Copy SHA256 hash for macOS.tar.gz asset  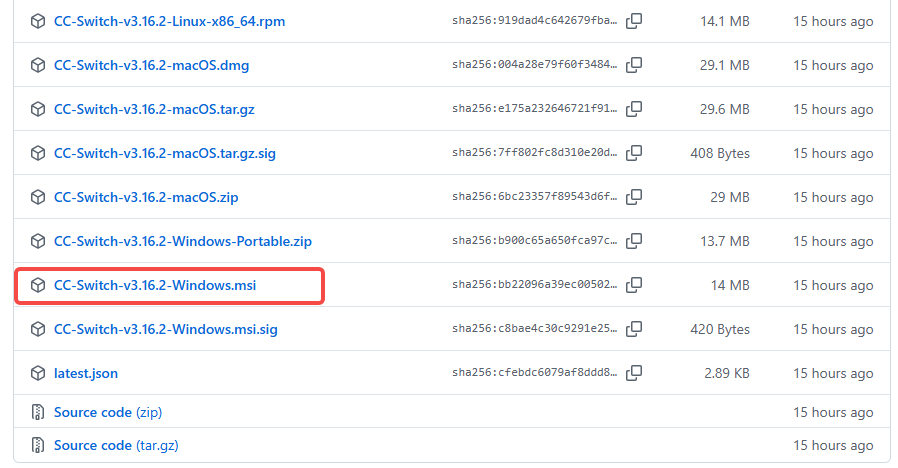pos(634,109)
